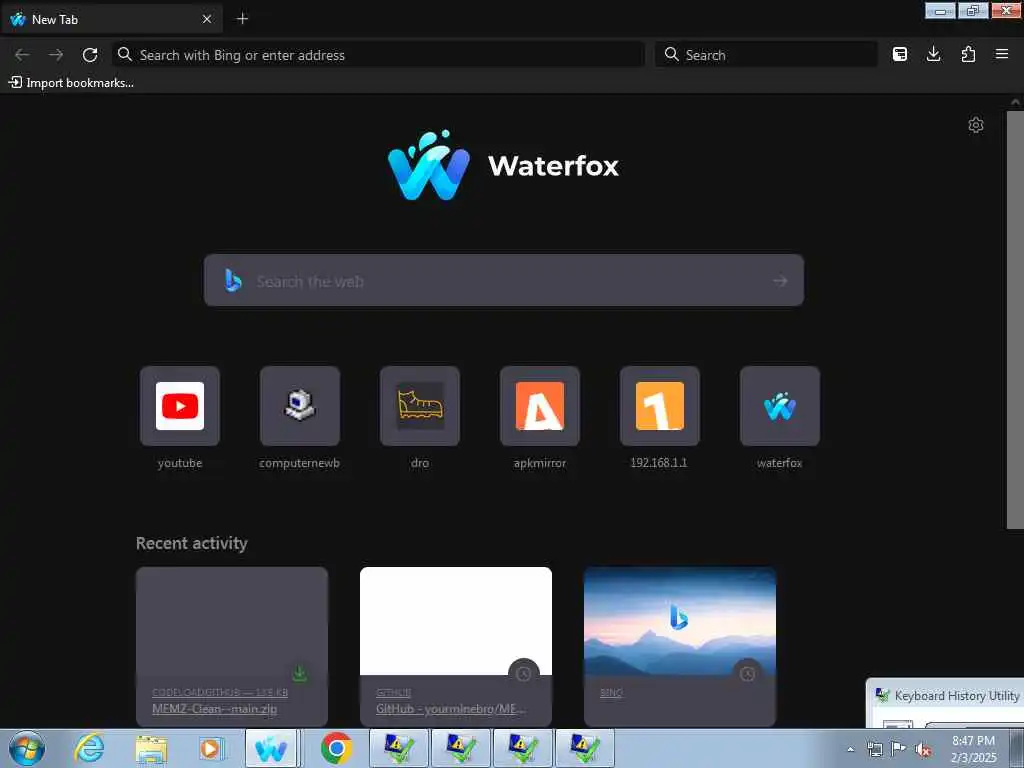Open the hamburger application menu
Screen dimensions: 1024x768
pyautogui.click(x=1002, y=54)
